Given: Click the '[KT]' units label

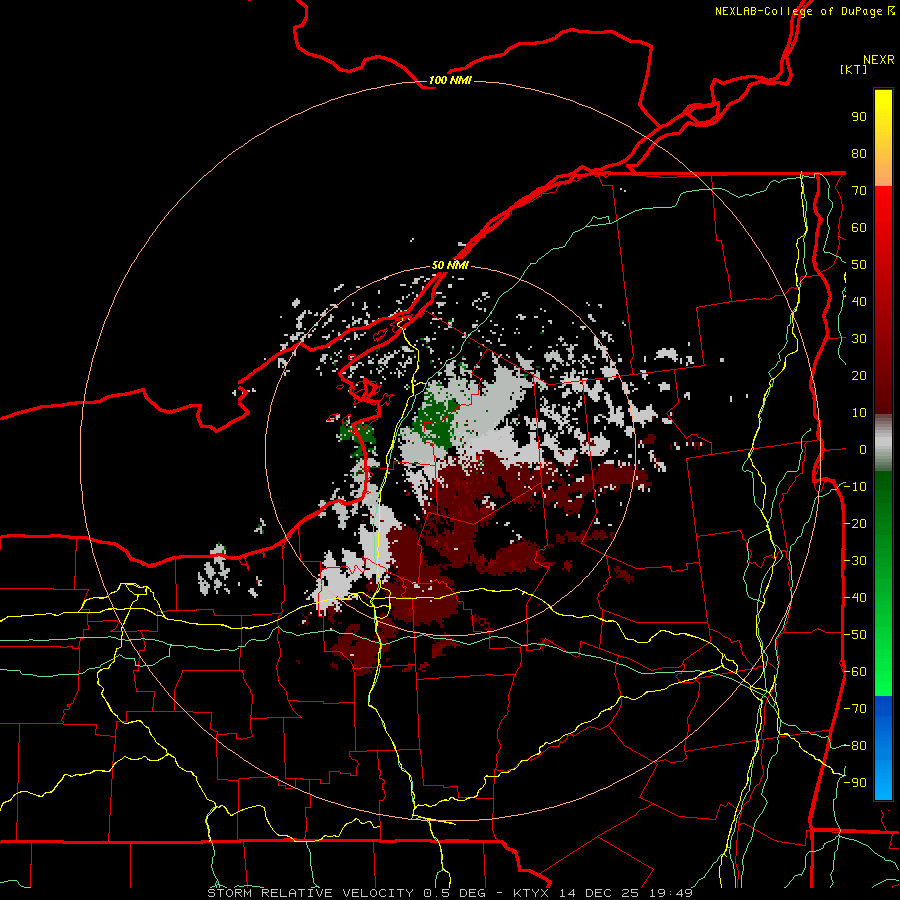Looking at the screenshot, I should coord(854,69).
